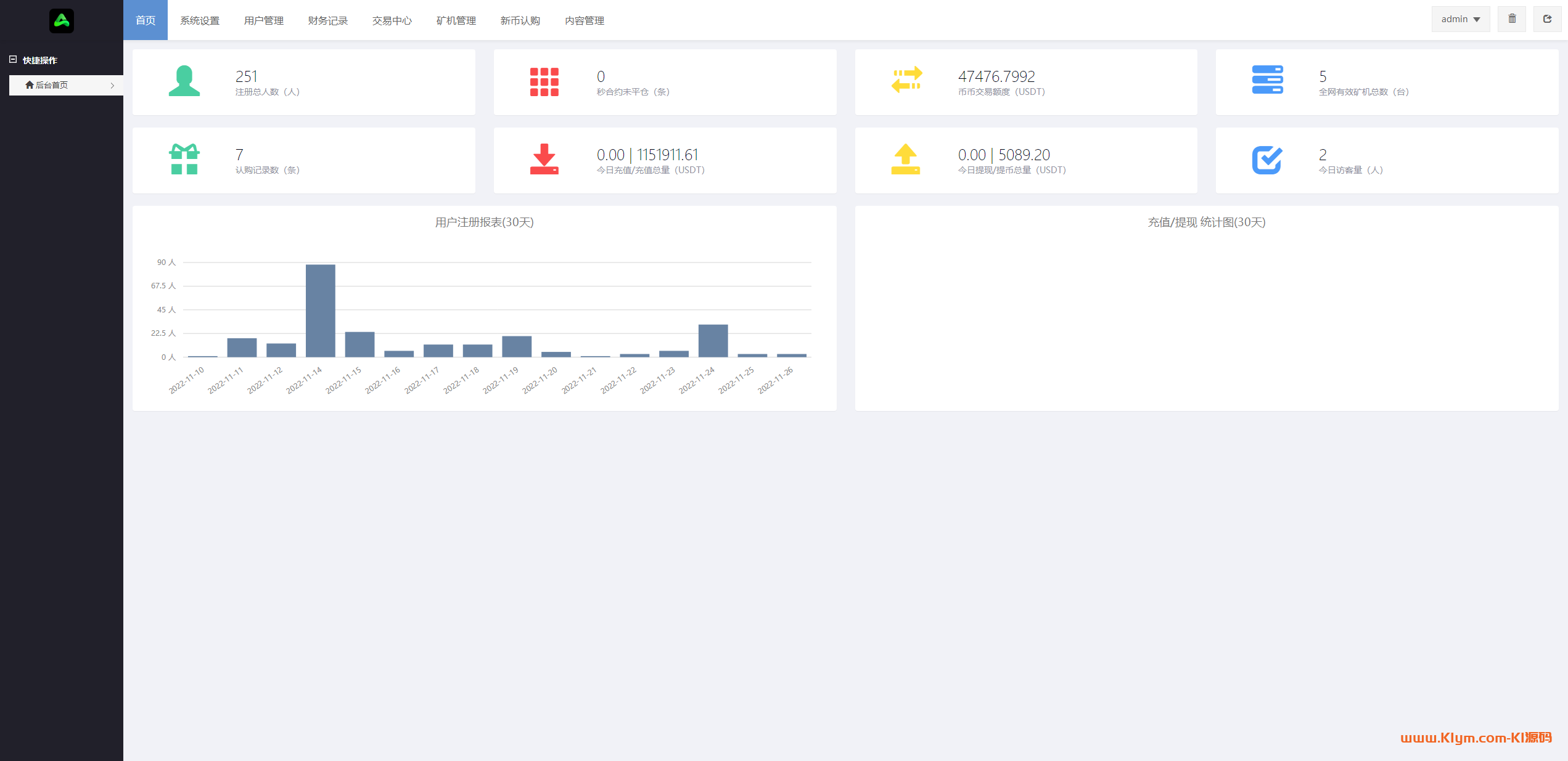Viewport: 1568px width, 761px height.
Task: Click the logout arrow icon in header
Action: (1547, 19)
